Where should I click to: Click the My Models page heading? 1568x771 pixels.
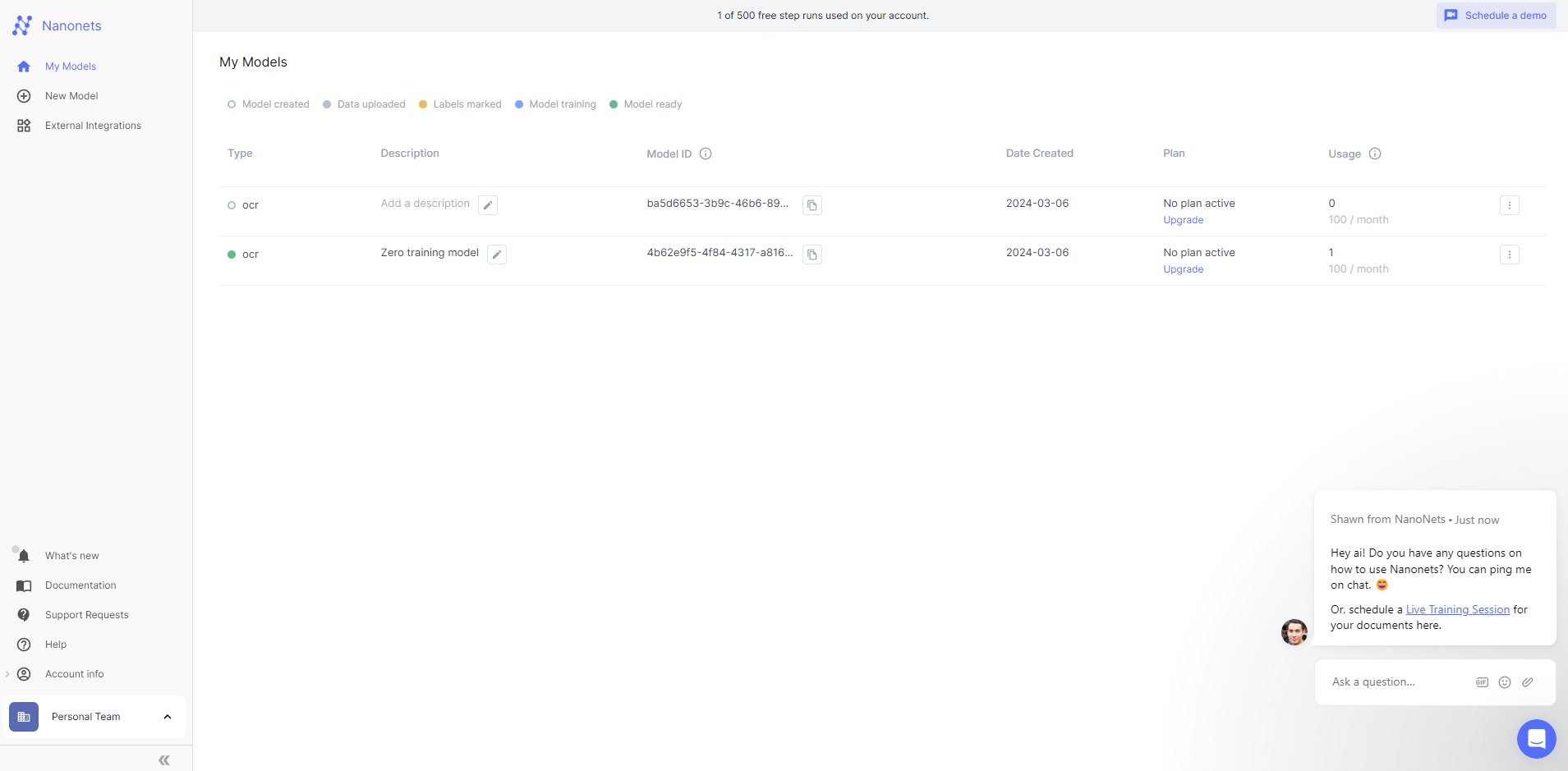(x=253, y=62)
